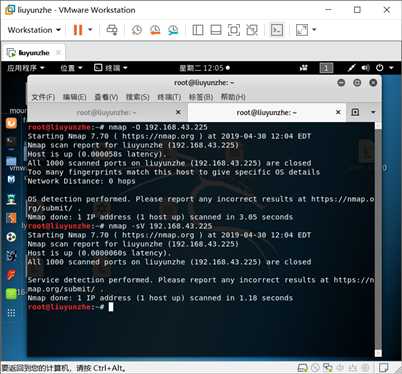Viewport: 402px width, 374px height.
Task: Launch the orange pen-box dock icon
Action: (x=11, y=218)
